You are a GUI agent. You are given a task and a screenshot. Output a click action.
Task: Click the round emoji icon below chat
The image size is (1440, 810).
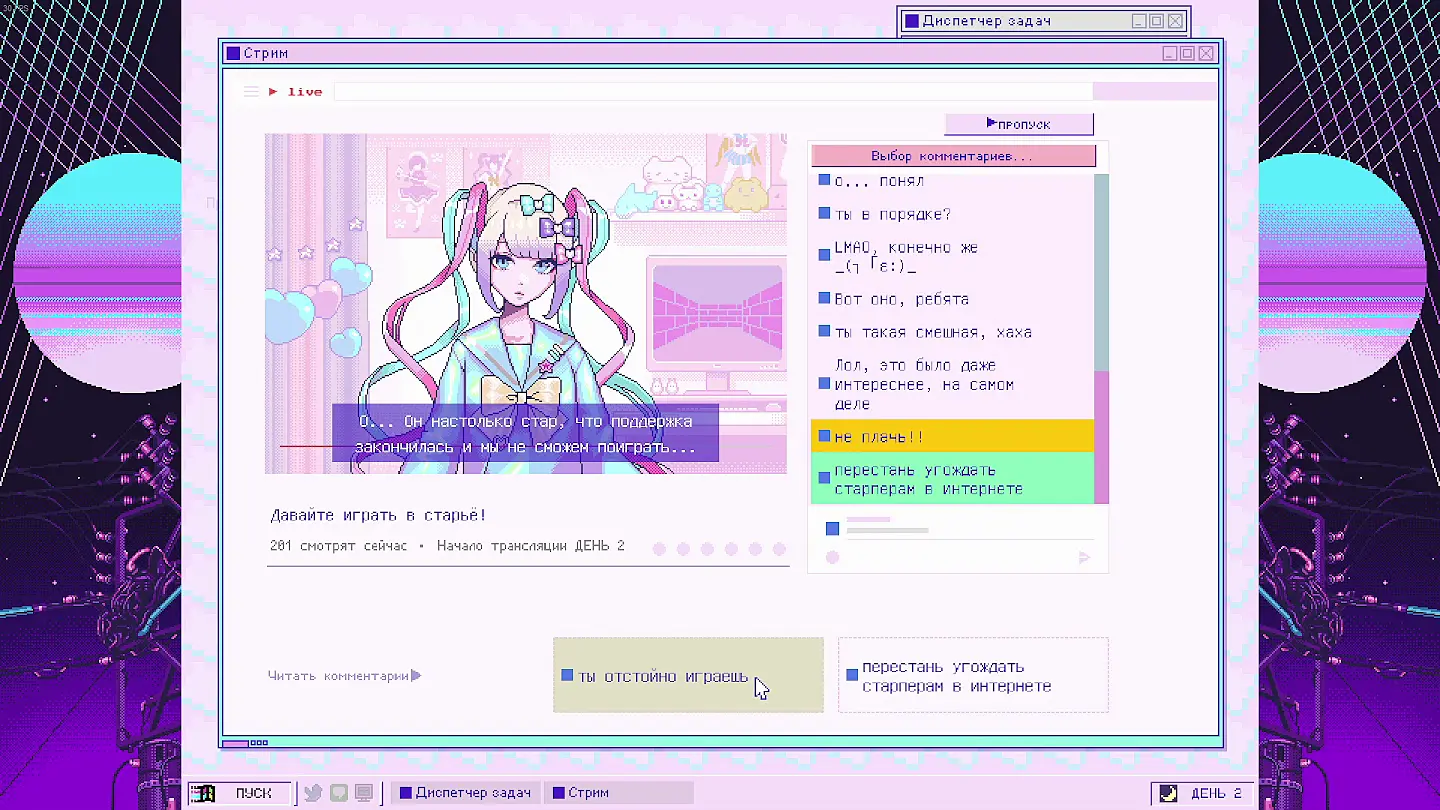(832, 558)
